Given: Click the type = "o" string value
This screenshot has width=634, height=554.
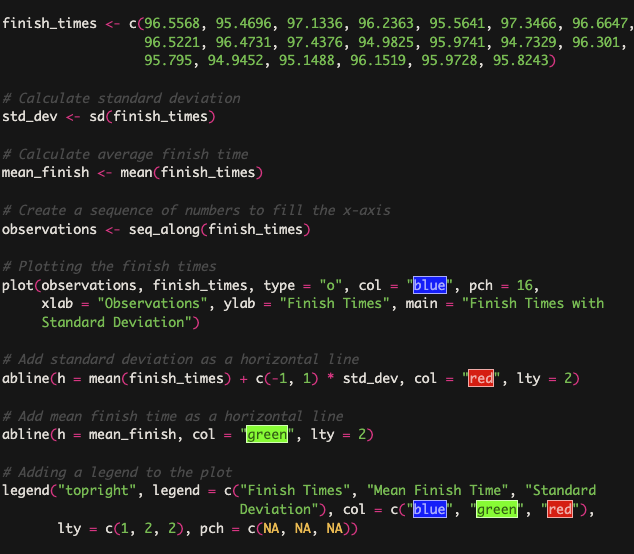Looking at the screenshot, I should (331, 285).
